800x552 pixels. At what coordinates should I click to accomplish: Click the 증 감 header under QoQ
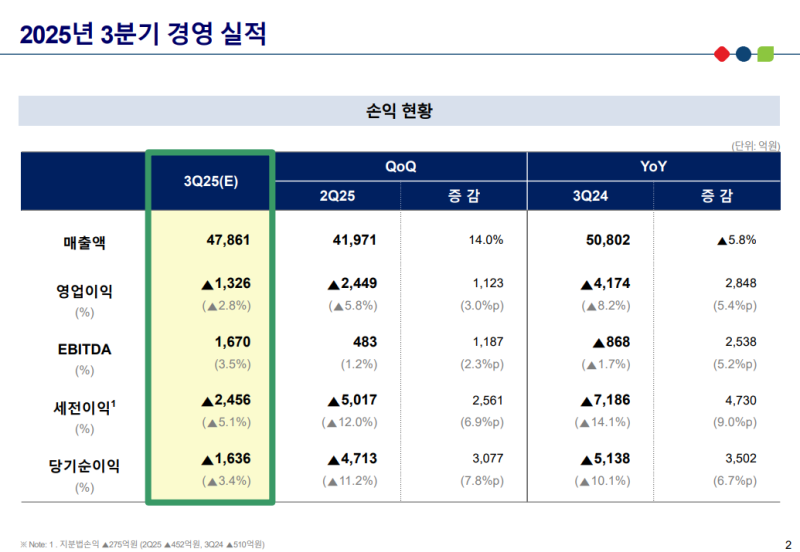(463, 196)
